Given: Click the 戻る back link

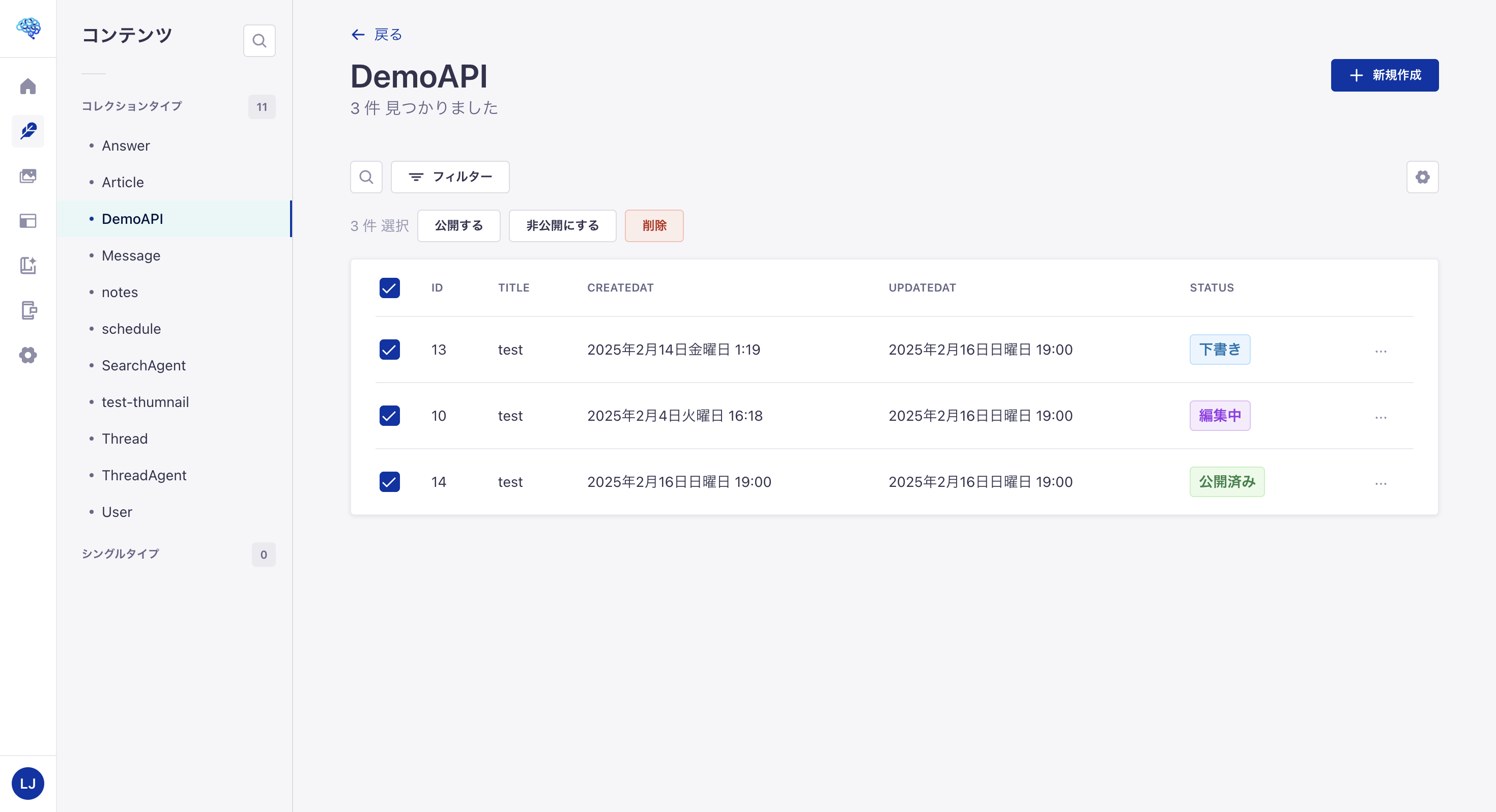Looking at the screenshot, I should [377, 35].
